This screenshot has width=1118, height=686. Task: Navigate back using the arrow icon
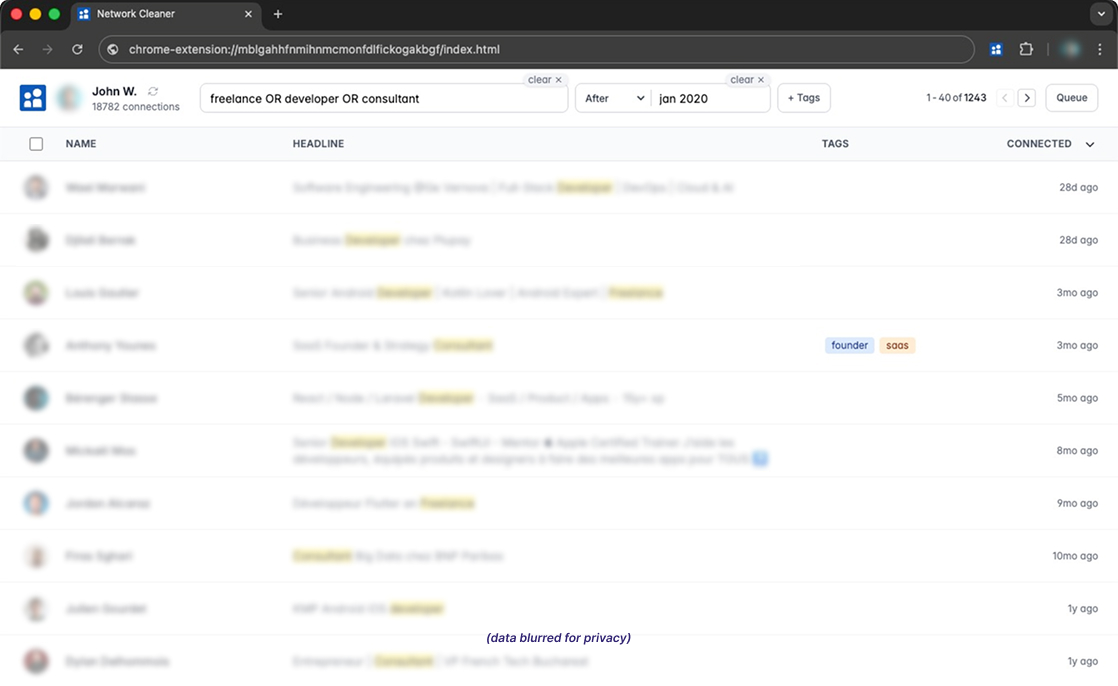(17, 48)
